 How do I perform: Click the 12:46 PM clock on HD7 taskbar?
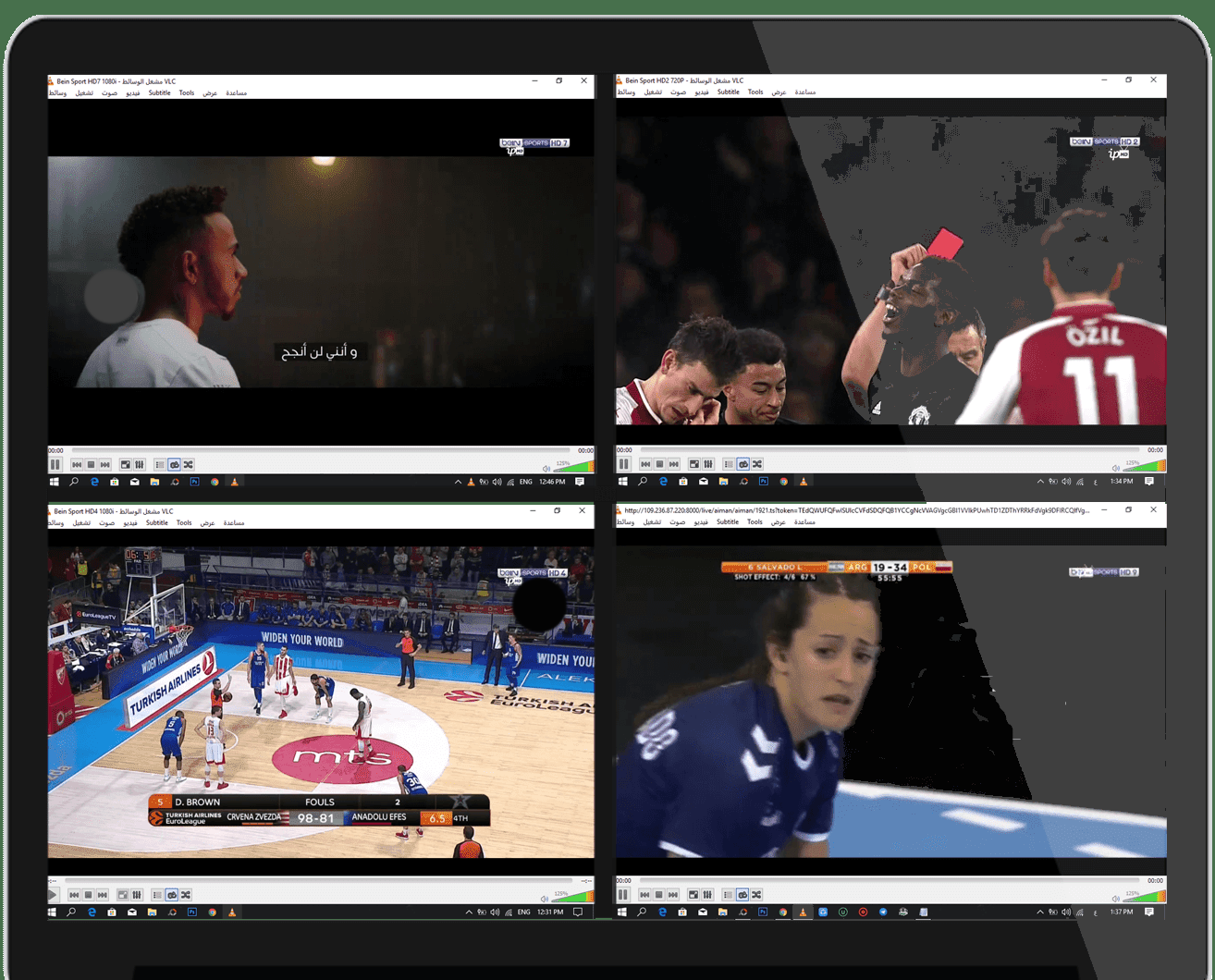coord(552,482)
